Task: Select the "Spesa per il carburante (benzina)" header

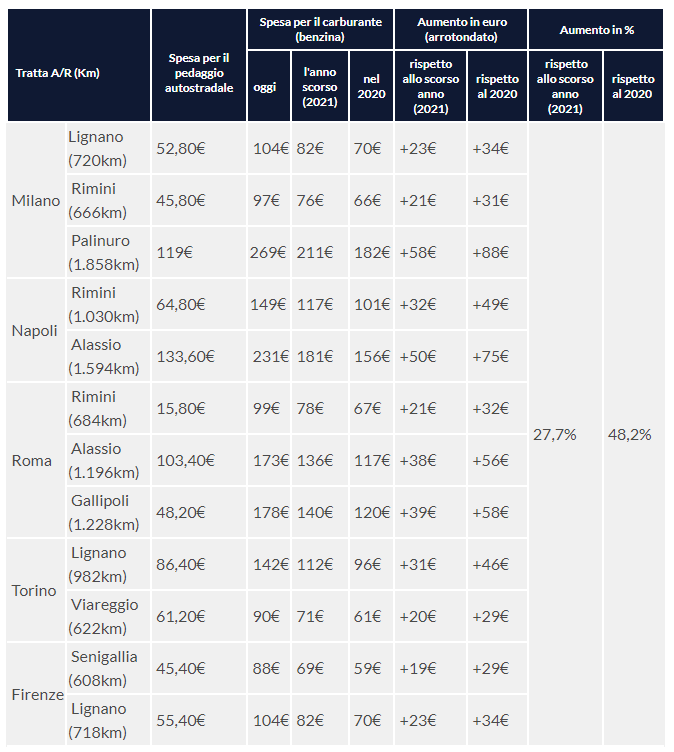Action: click(320, 28)
